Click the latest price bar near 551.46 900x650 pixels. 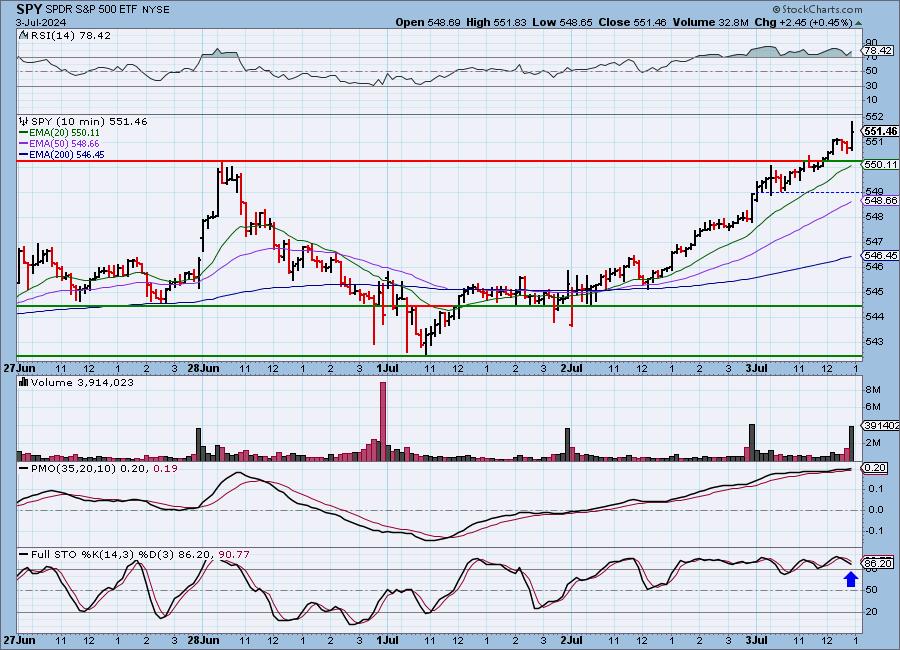tap(852, 135)
